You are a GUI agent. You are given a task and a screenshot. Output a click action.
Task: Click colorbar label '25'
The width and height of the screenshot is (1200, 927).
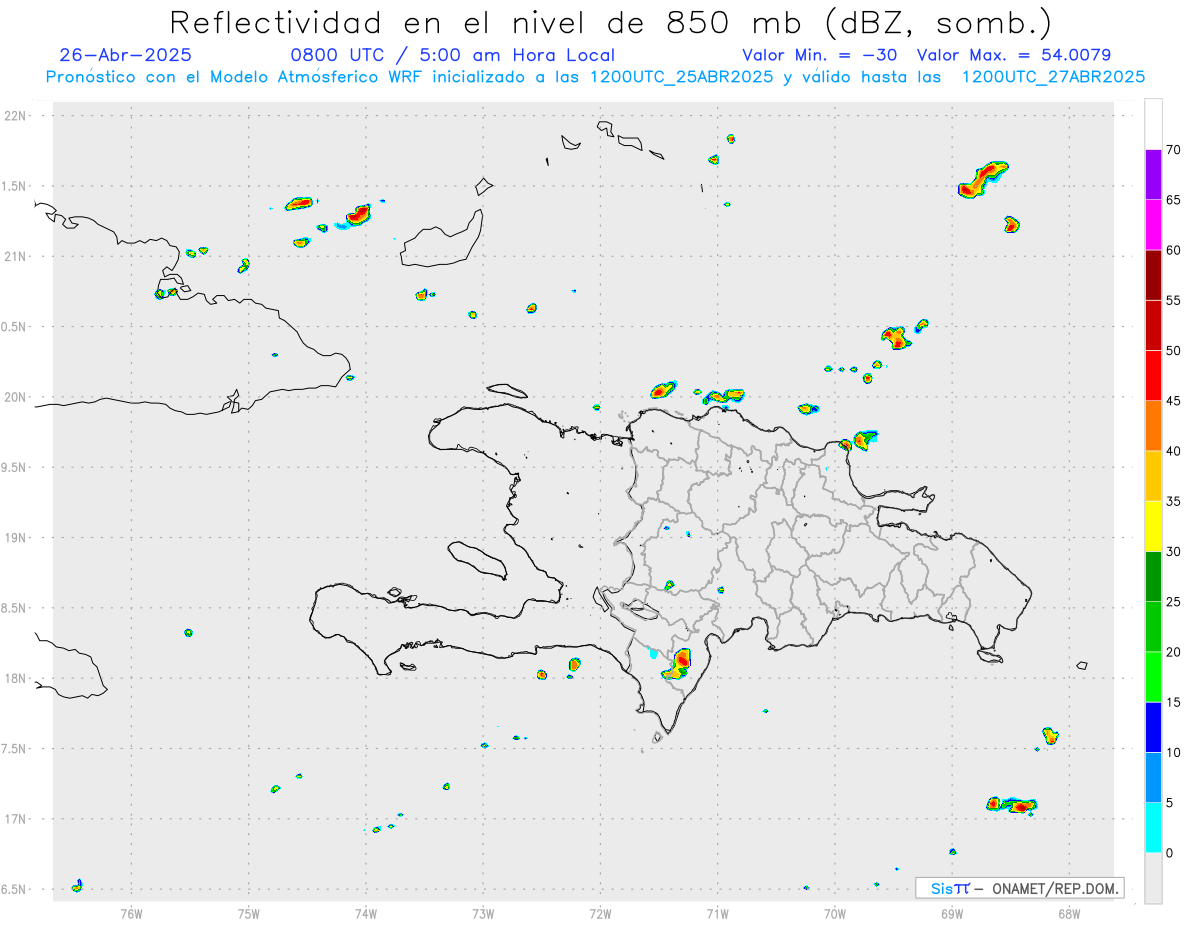[1173, 602]
